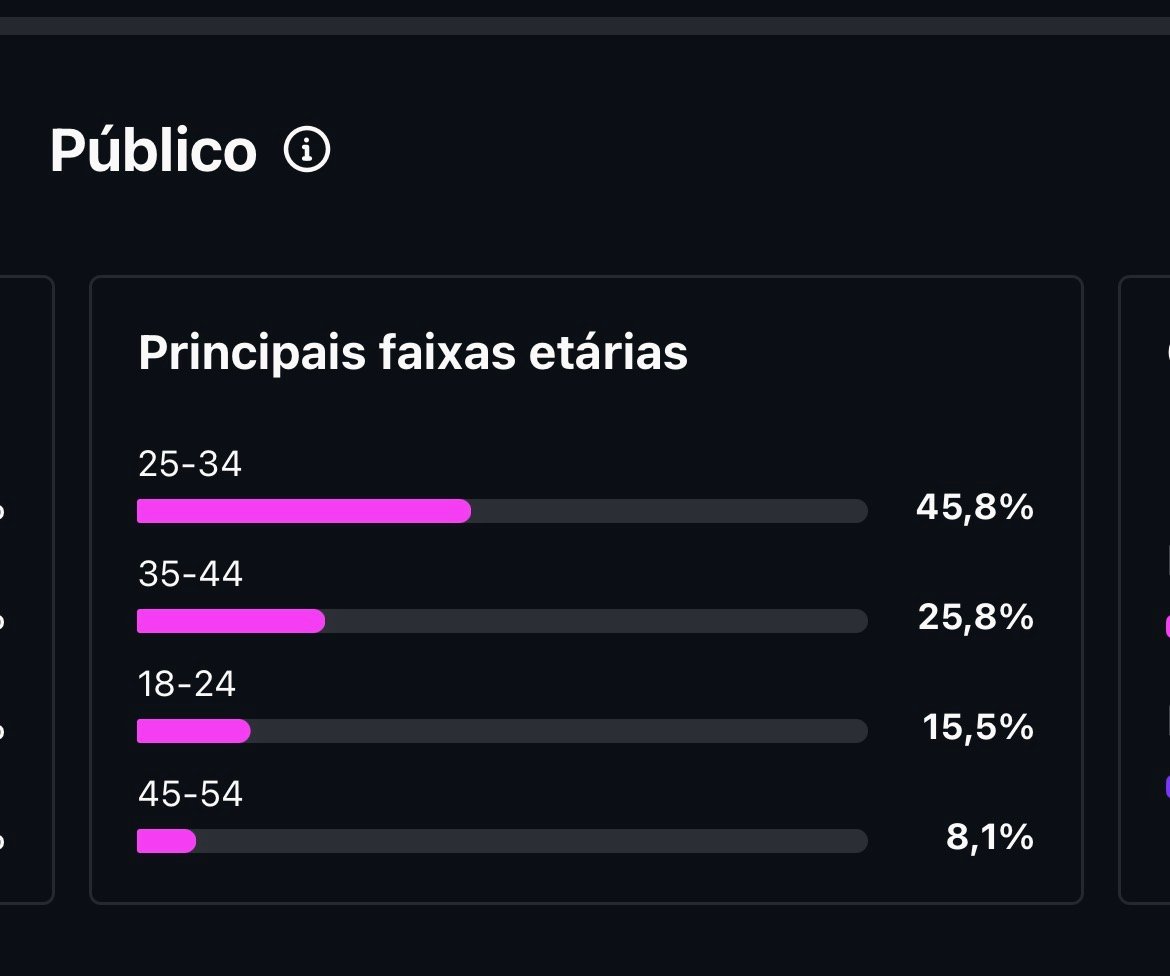This screenshot has height=976, width=1170.
Task: Click the 25,8% percentage value
Action: tap(975, 618)
